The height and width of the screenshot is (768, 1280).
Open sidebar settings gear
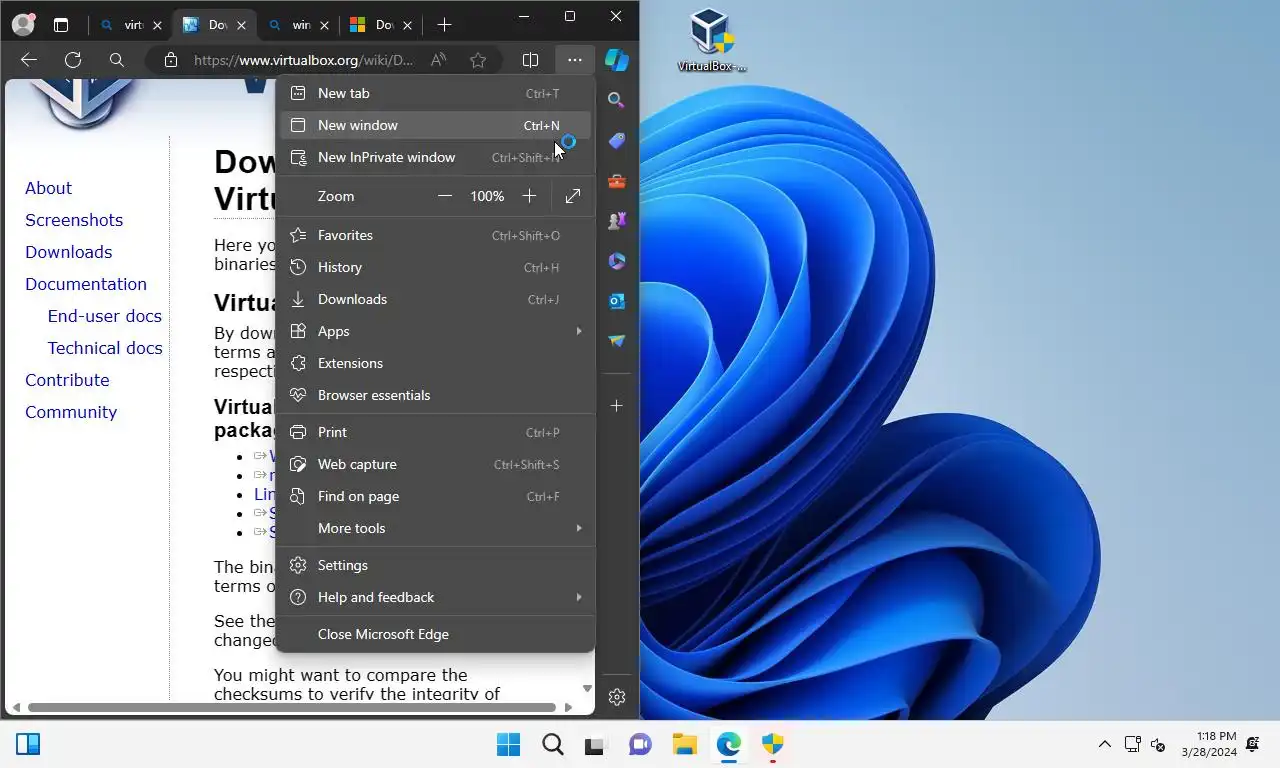(x=617, y=697)
